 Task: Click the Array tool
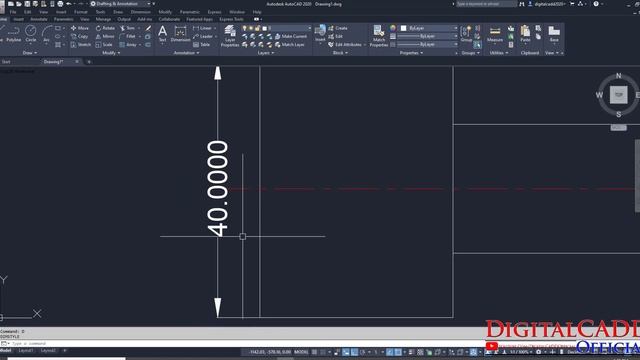click(128, 44)
